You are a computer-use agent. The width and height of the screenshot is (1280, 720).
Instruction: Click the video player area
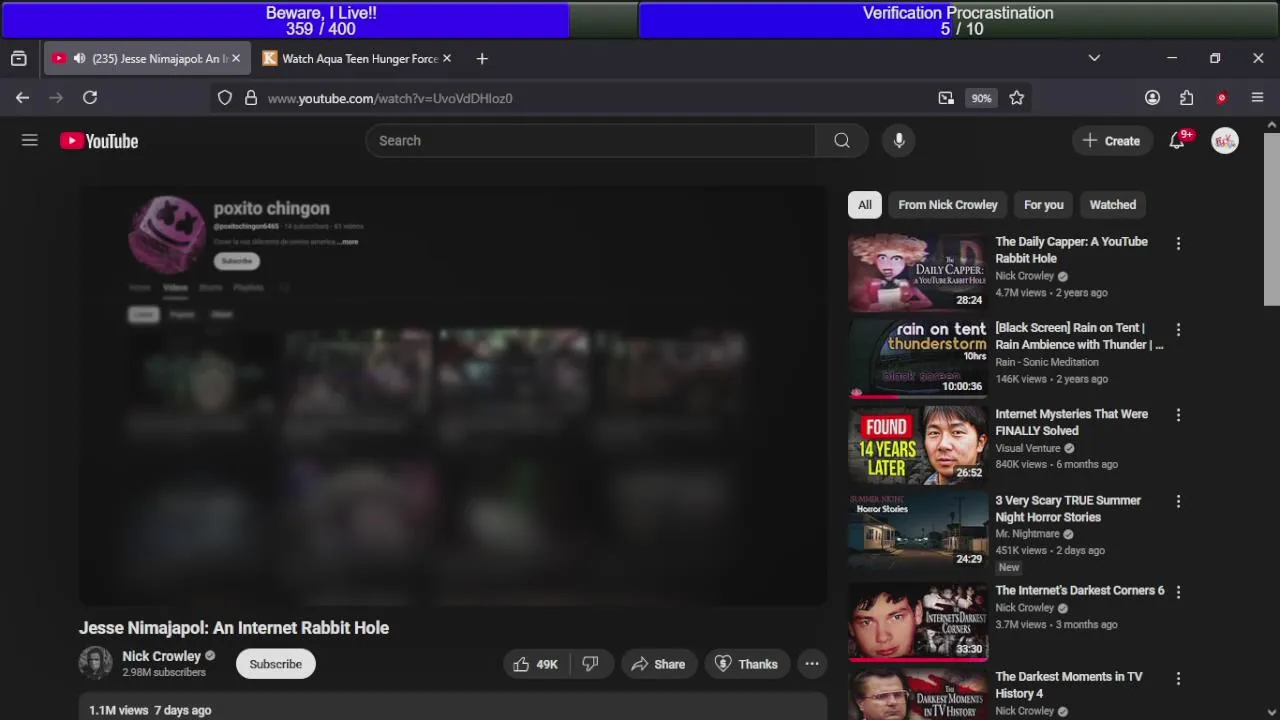point(453,395)
